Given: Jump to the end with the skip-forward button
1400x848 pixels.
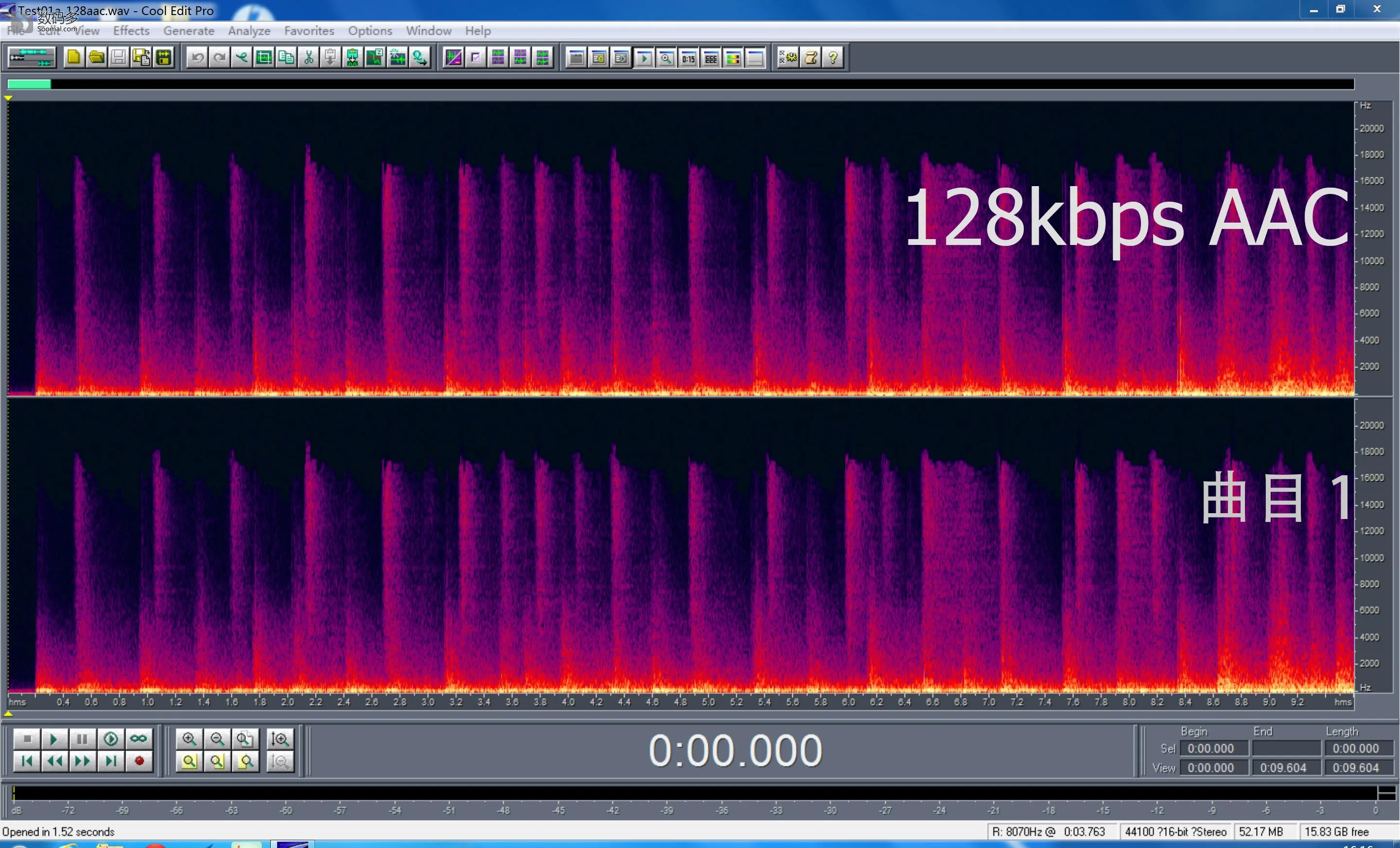Looking at the screenshot, I should pyautogui.click(x=111, y=761).
